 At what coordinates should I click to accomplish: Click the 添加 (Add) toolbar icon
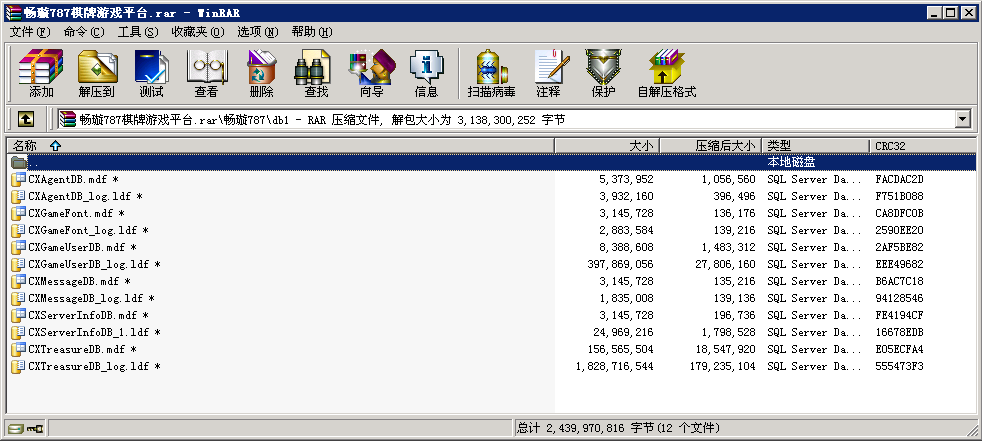click(x=41, y=73)
